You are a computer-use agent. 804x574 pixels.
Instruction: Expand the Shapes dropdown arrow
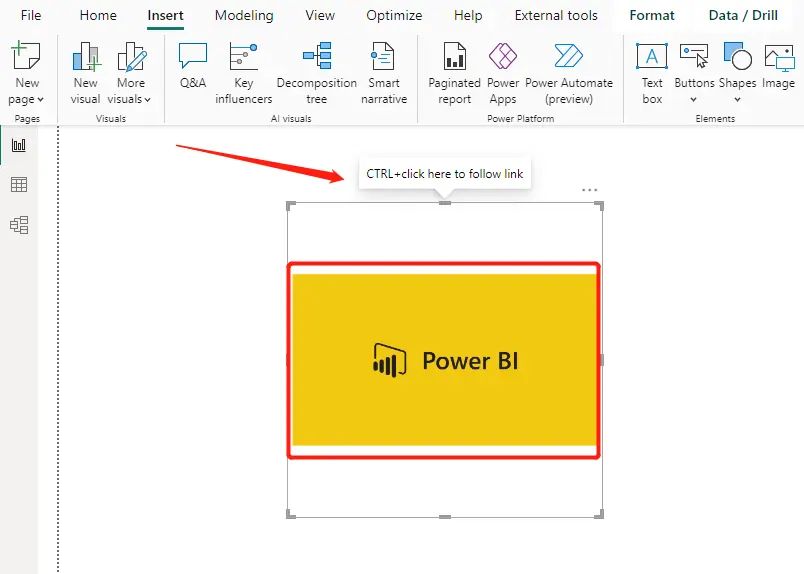pos(737,100)
